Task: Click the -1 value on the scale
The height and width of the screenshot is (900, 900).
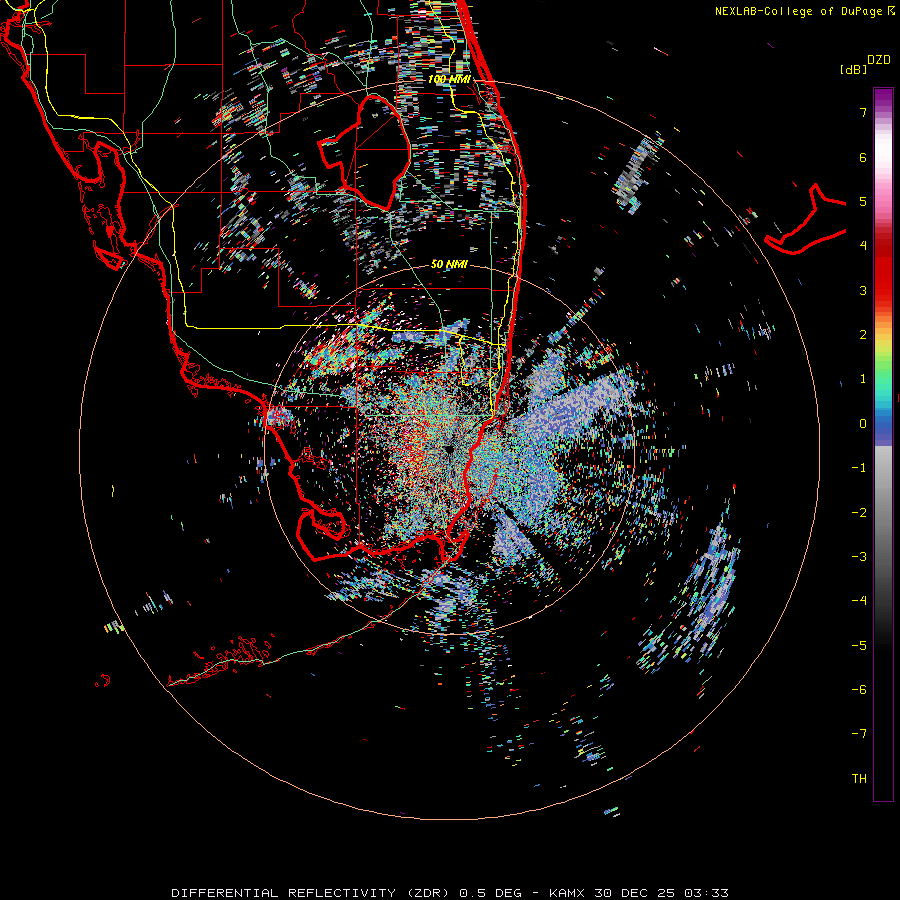Action: tap(859, 468)
